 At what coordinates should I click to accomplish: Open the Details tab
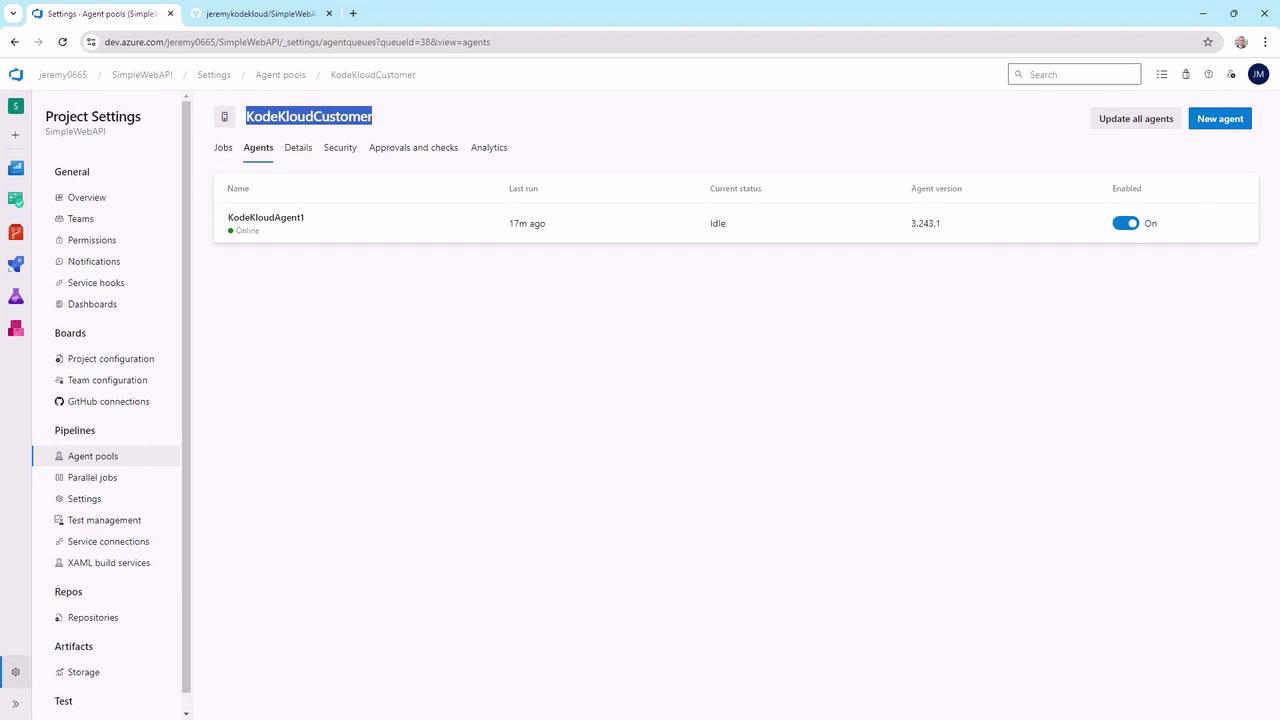click(298, 148)
